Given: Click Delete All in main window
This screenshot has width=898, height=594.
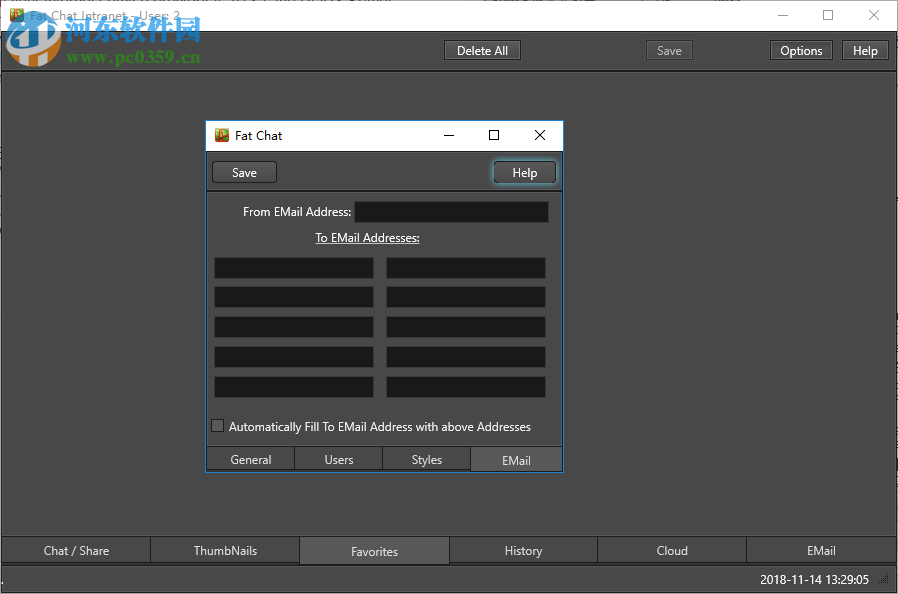Looking at the screenshot, I should [x=482, y=50].
